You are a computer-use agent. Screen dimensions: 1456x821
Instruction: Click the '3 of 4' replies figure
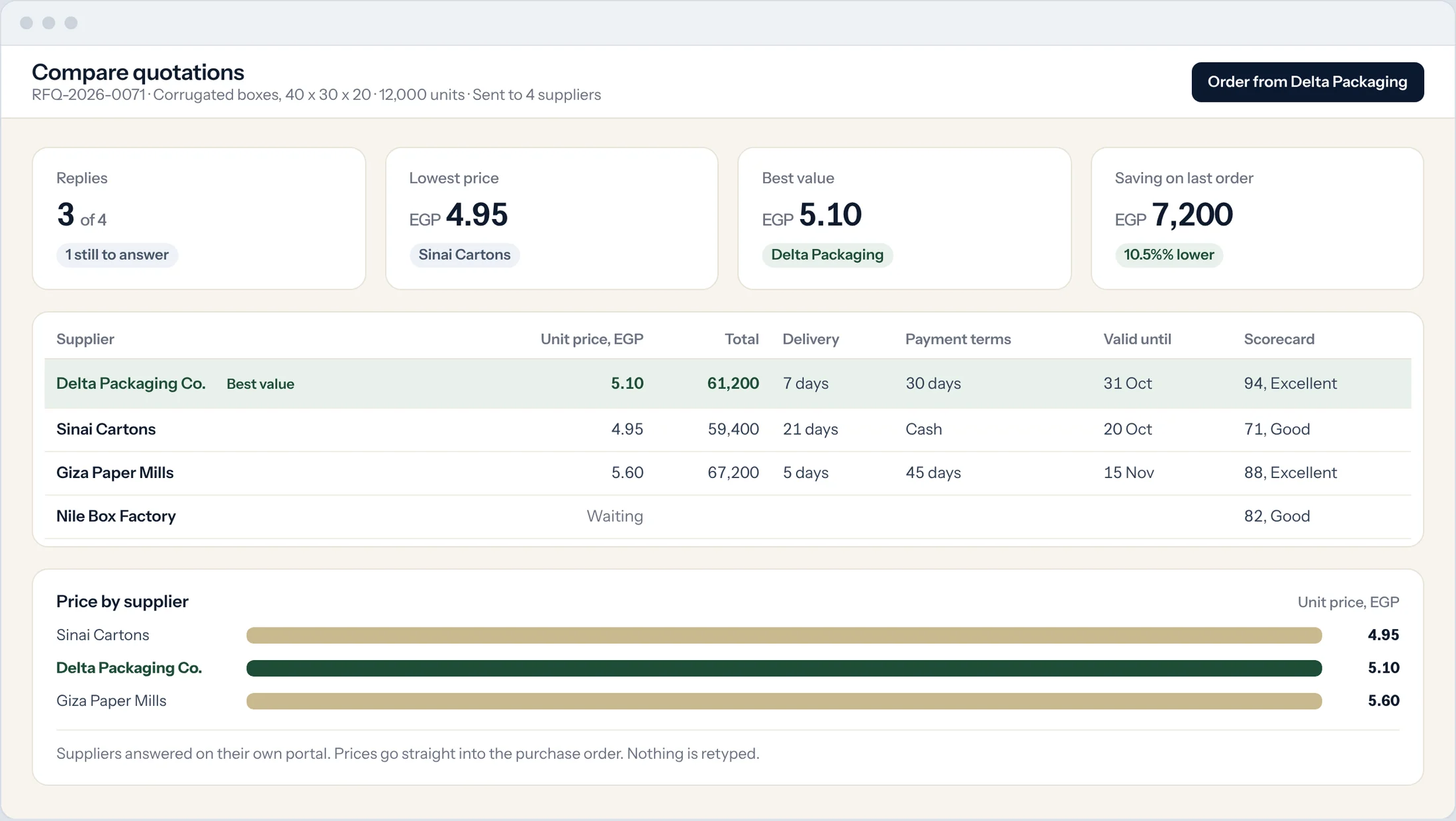pyautogui.click(x=81, y=215)
